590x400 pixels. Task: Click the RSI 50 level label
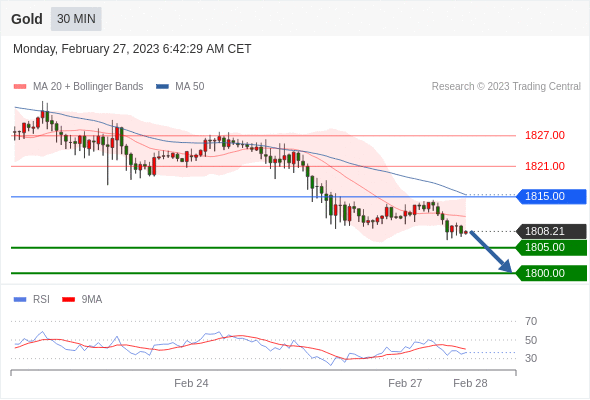[531, 340]
